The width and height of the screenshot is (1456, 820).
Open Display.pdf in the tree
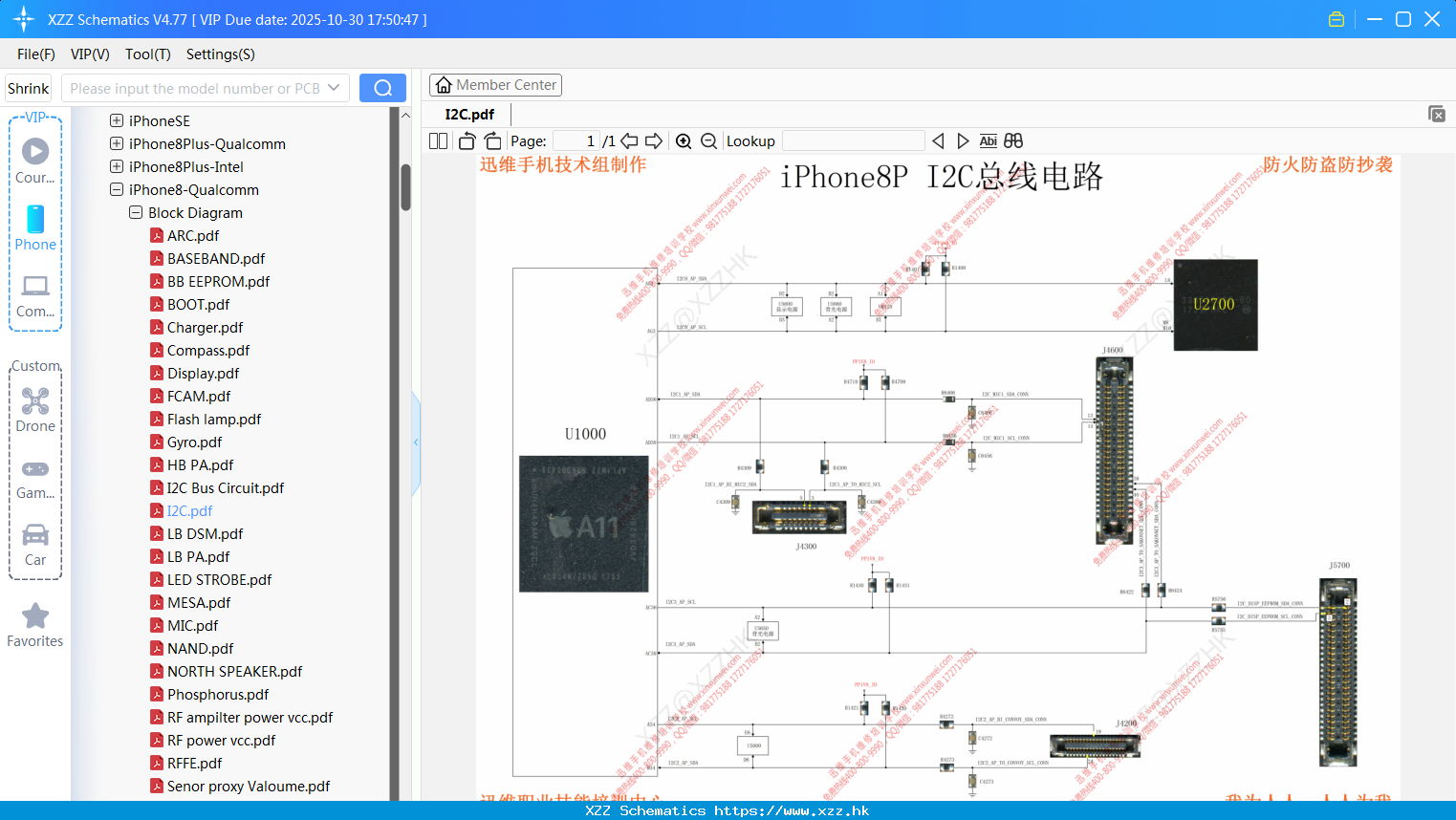pos(203,373)
